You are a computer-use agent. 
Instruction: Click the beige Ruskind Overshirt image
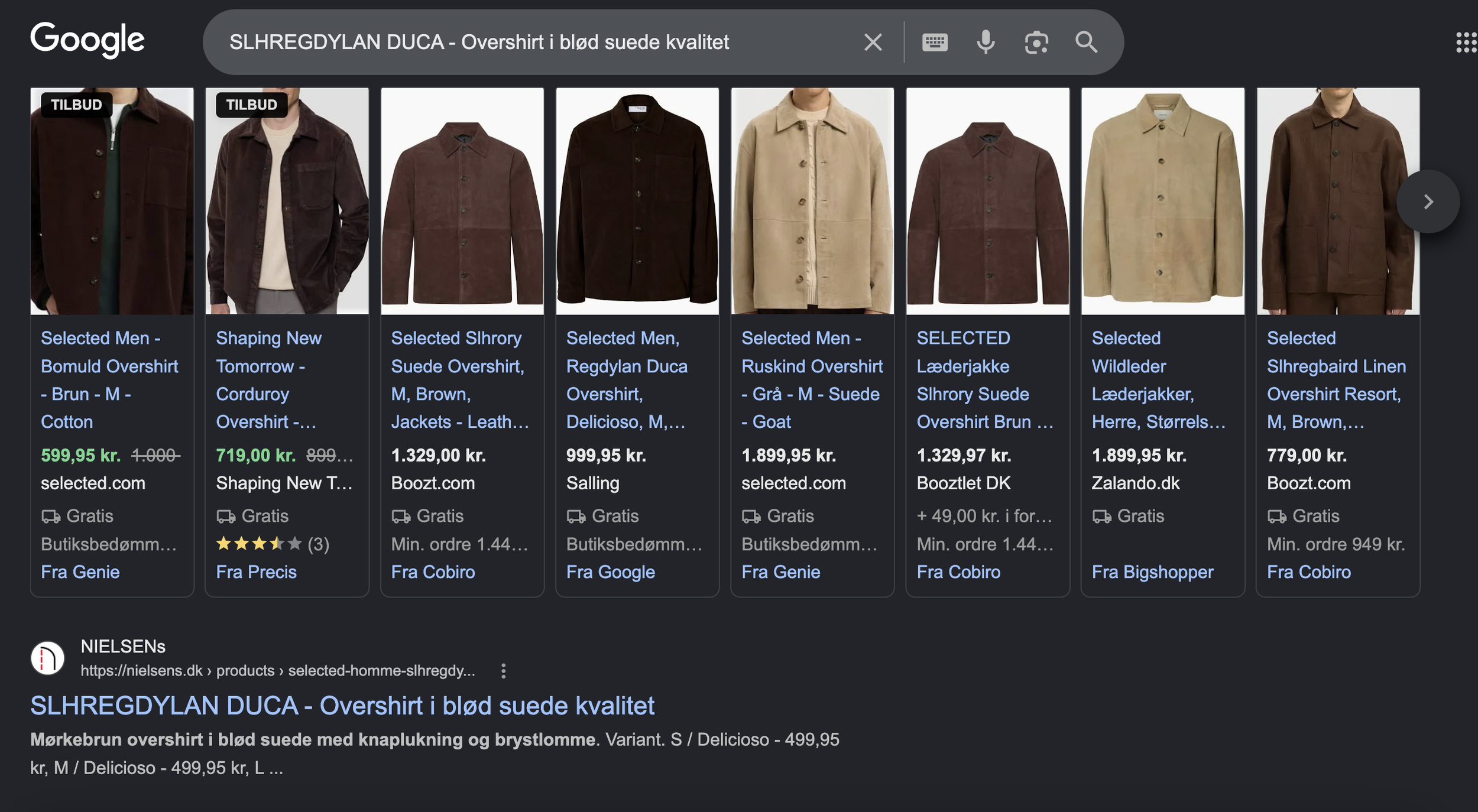[x=812, y=201]
